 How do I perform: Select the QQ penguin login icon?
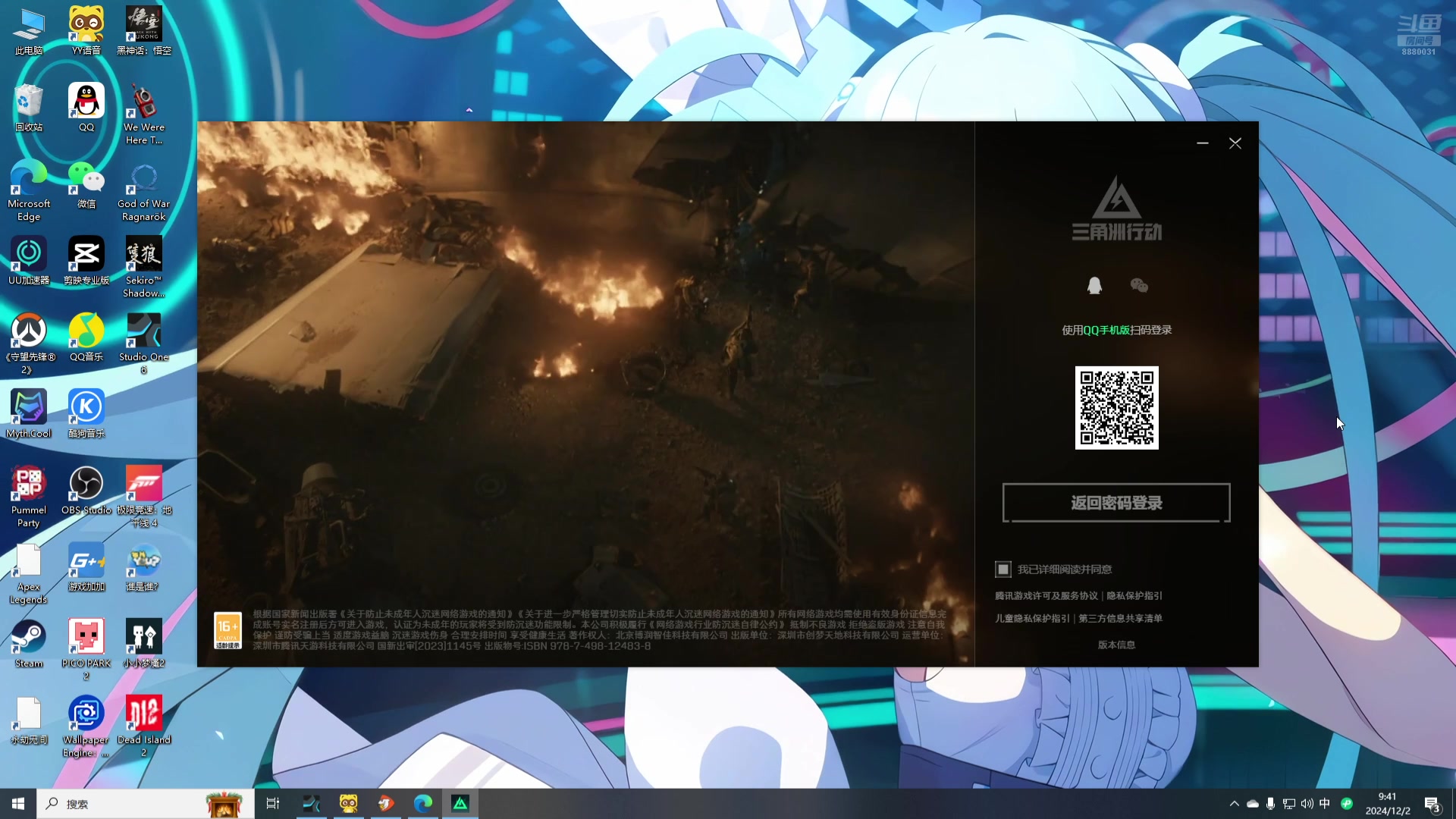1094,285
